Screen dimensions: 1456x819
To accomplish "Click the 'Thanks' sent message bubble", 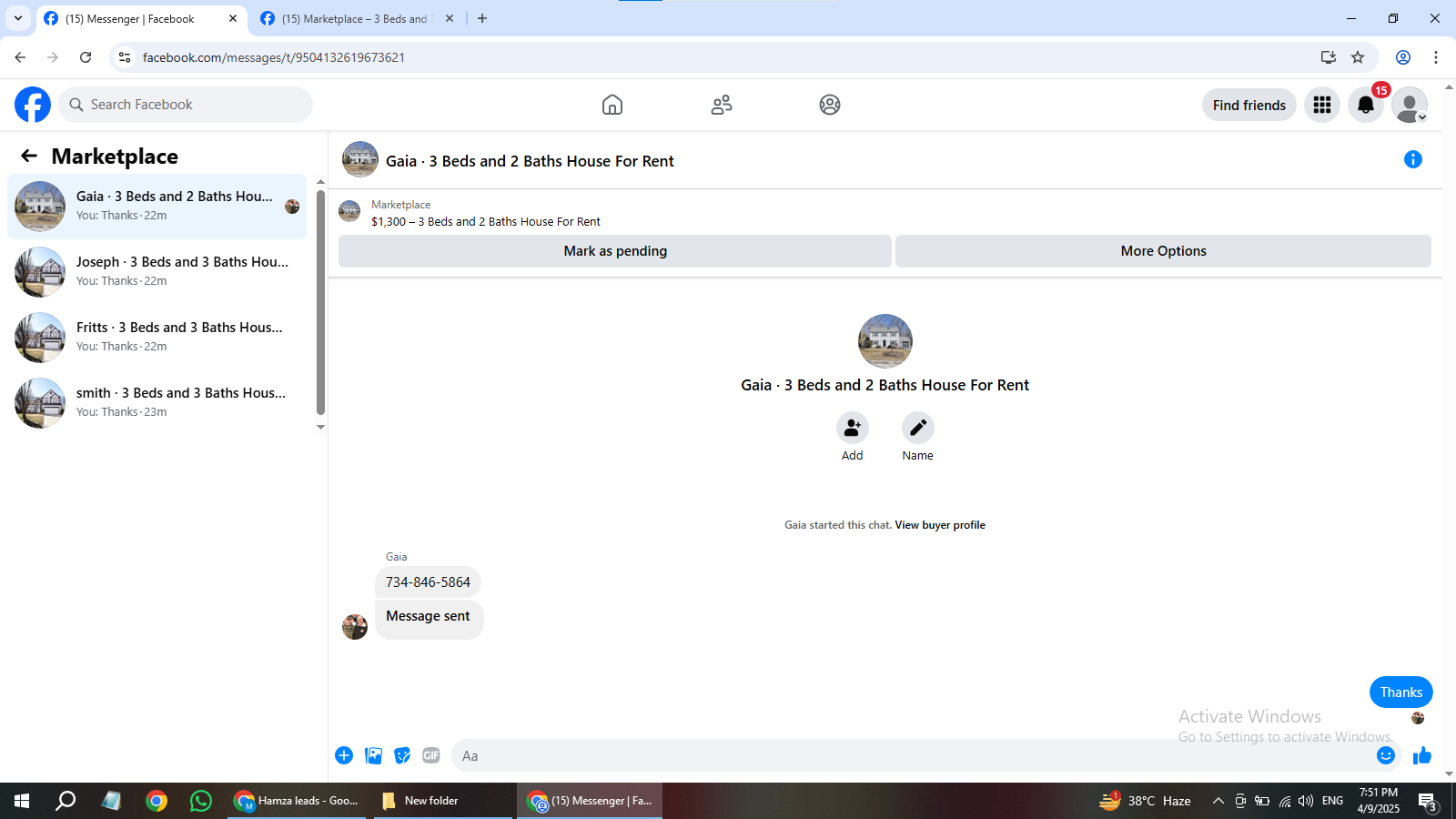I will 1401,693.
